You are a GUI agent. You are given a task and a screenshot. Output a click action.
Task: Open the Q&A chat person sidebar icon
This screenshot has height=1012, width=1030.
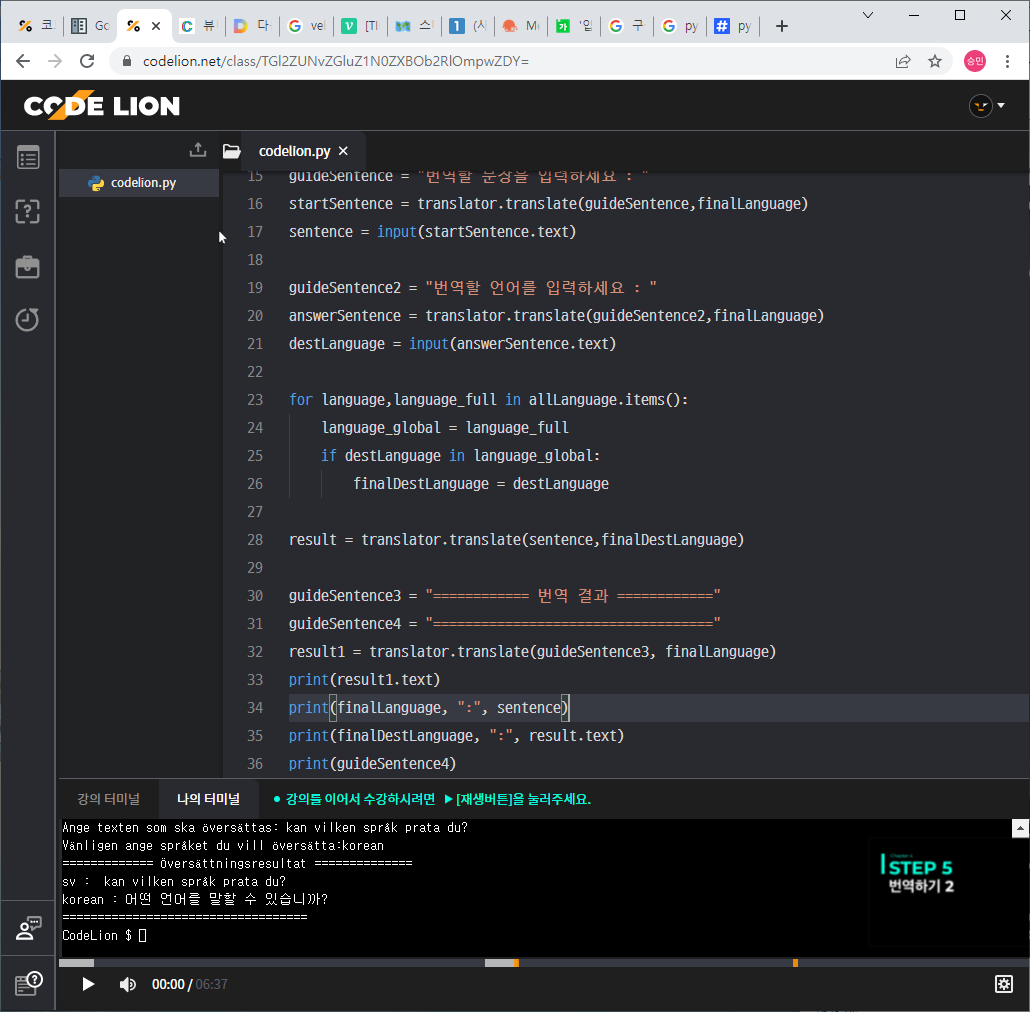tap(28, 928)
